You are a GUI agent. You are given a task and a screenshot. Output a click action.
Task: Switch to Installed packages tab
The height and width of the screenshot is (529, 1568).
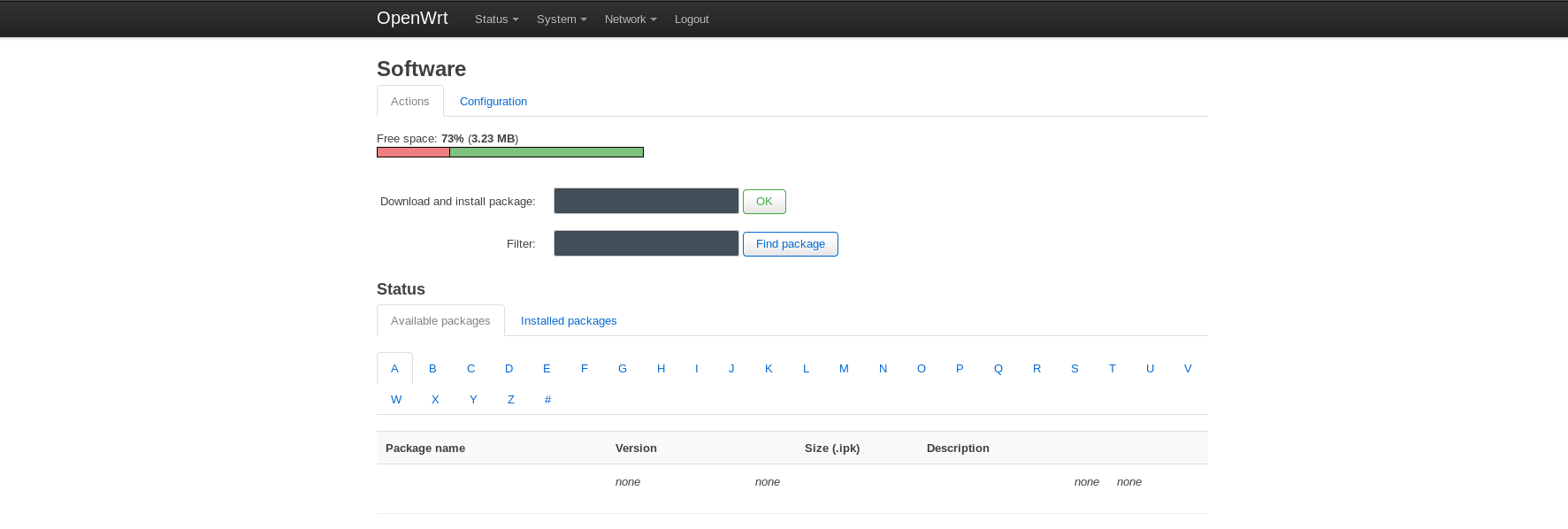click(x=569, y=321)
